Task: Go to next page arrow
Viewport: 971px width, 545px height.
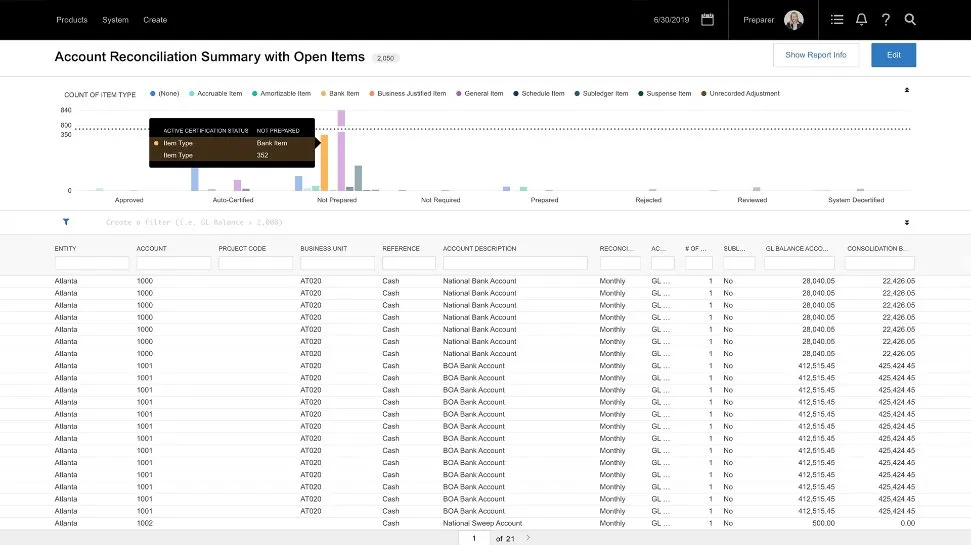Action: pyautogui.click(x=528, y=538)
